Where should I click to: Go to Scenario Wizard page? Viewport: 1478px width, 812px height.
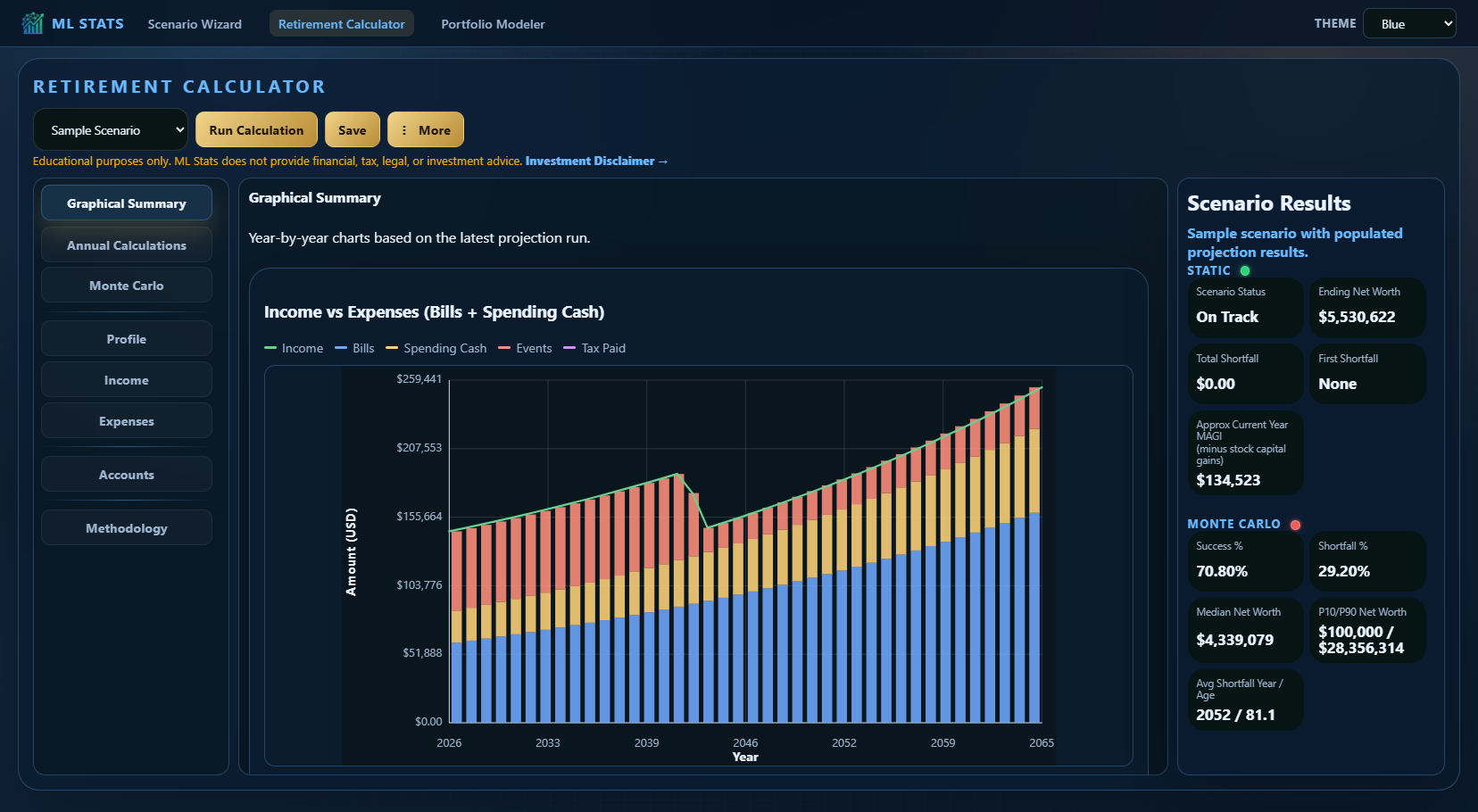(x=195, y=24)
